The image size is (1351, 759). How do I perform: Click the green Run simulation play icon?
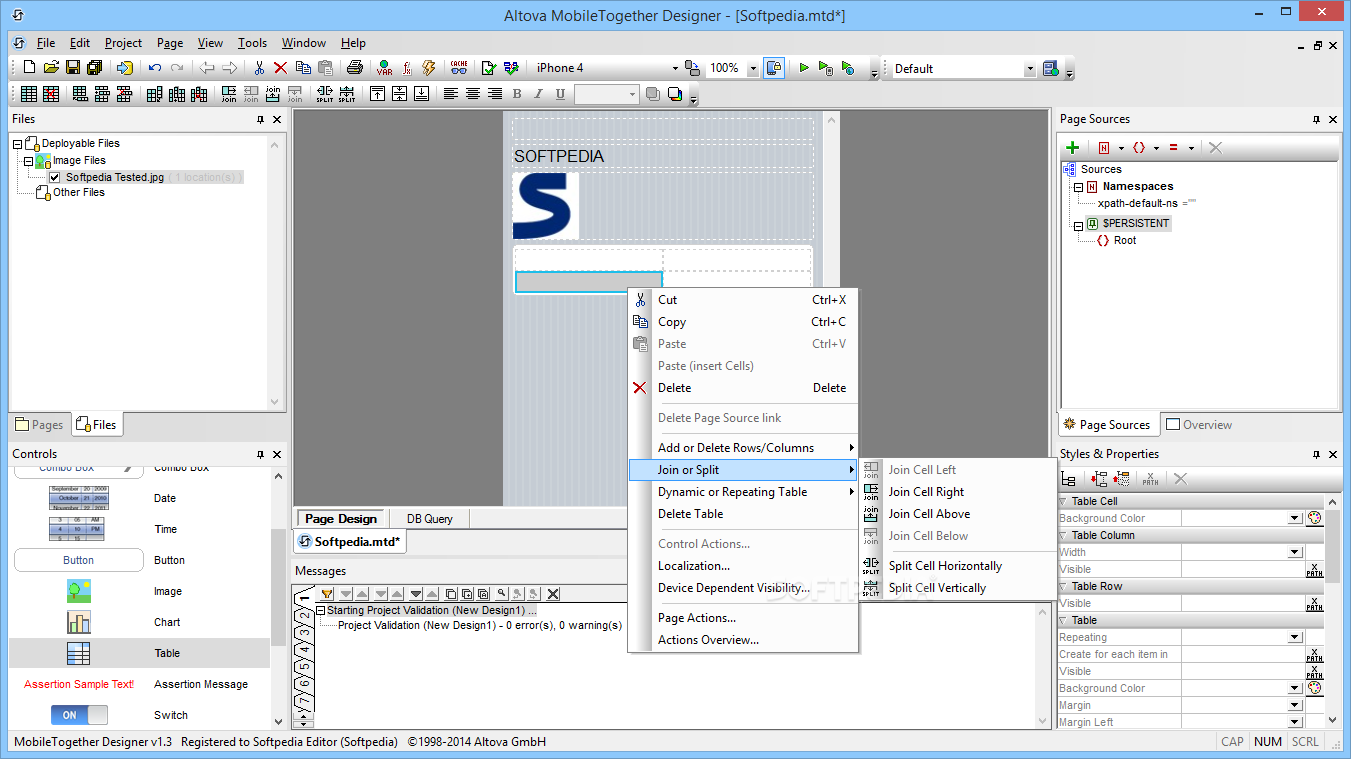click(x=803, y=68)
